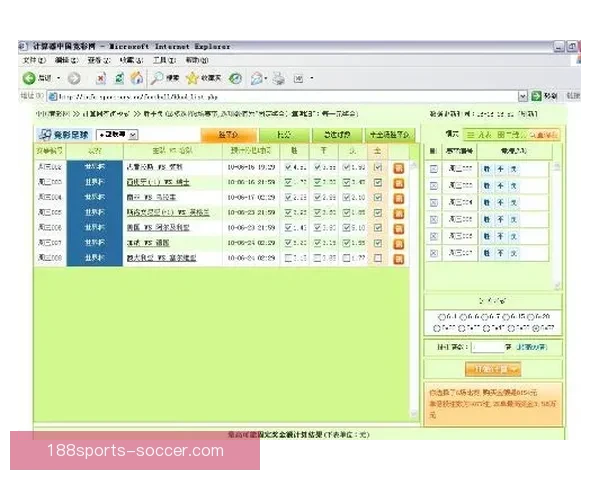Click orange detail icon in 周三006 row
The width and height of the screenshot is (600, 480).
(399, 229)
